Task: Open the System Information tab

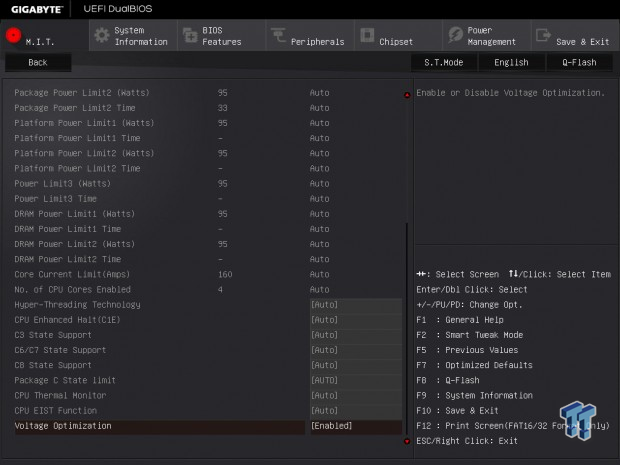Action: tap(133, 36)
